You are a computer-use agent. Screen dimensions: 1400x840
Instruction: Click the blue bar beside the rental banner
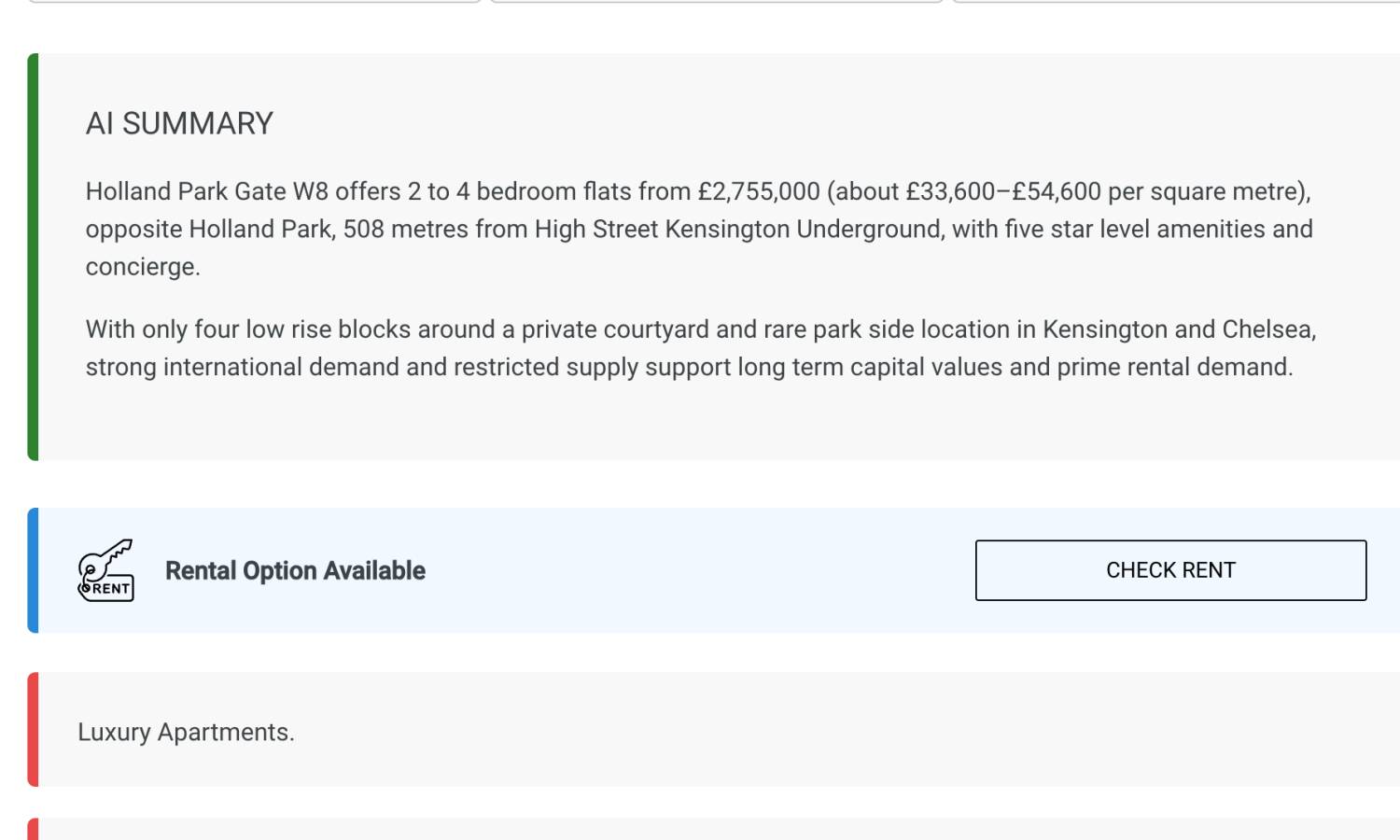tap(33, 570)
